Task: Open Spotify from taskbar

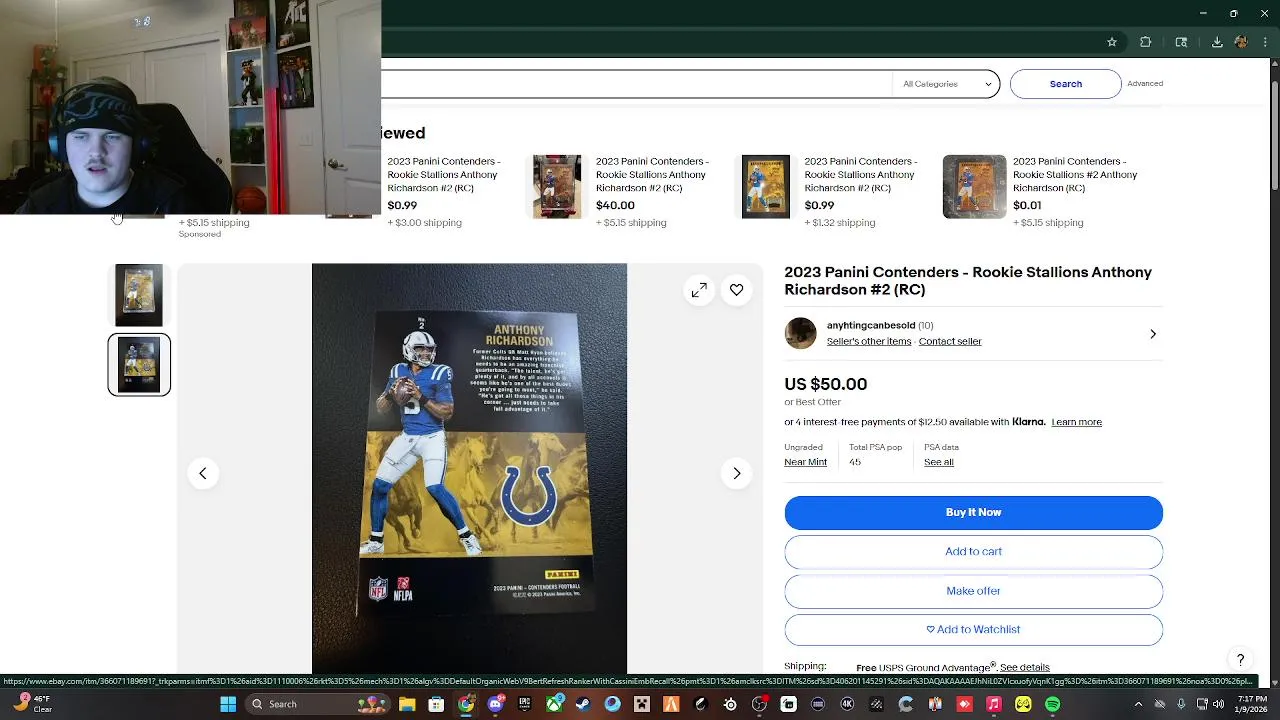Action: tap(1052, 704)
